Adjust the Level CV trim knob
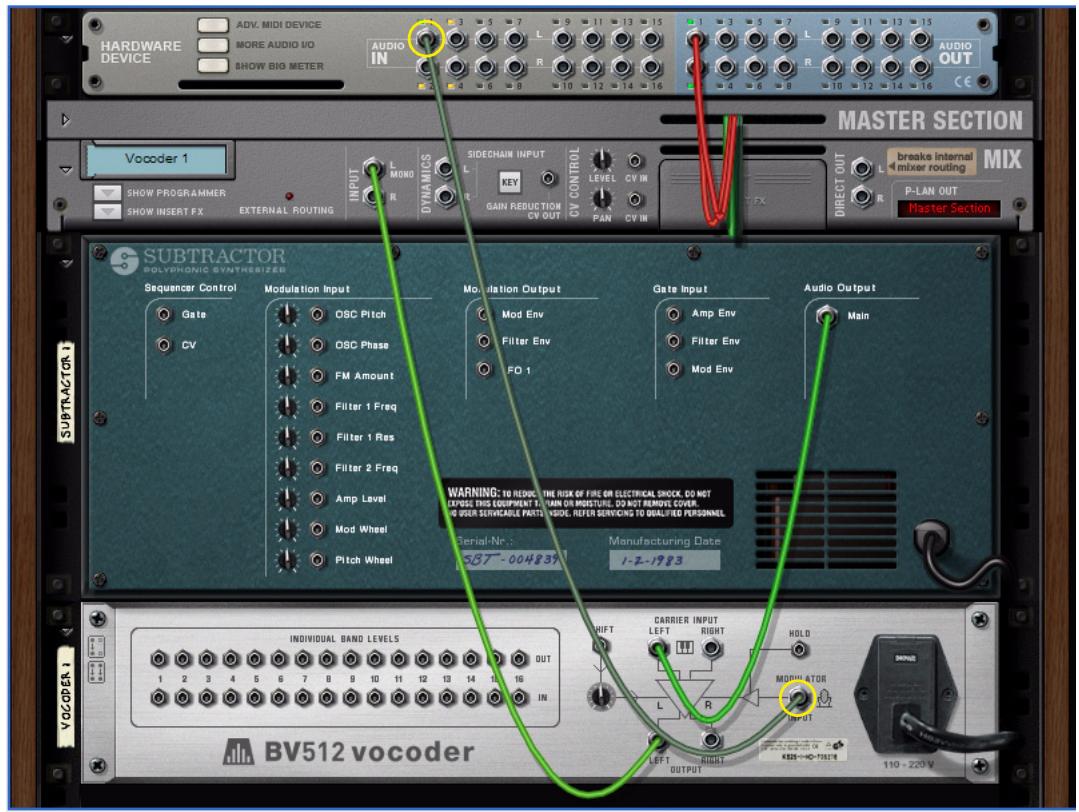 click(x=602, y=160)
